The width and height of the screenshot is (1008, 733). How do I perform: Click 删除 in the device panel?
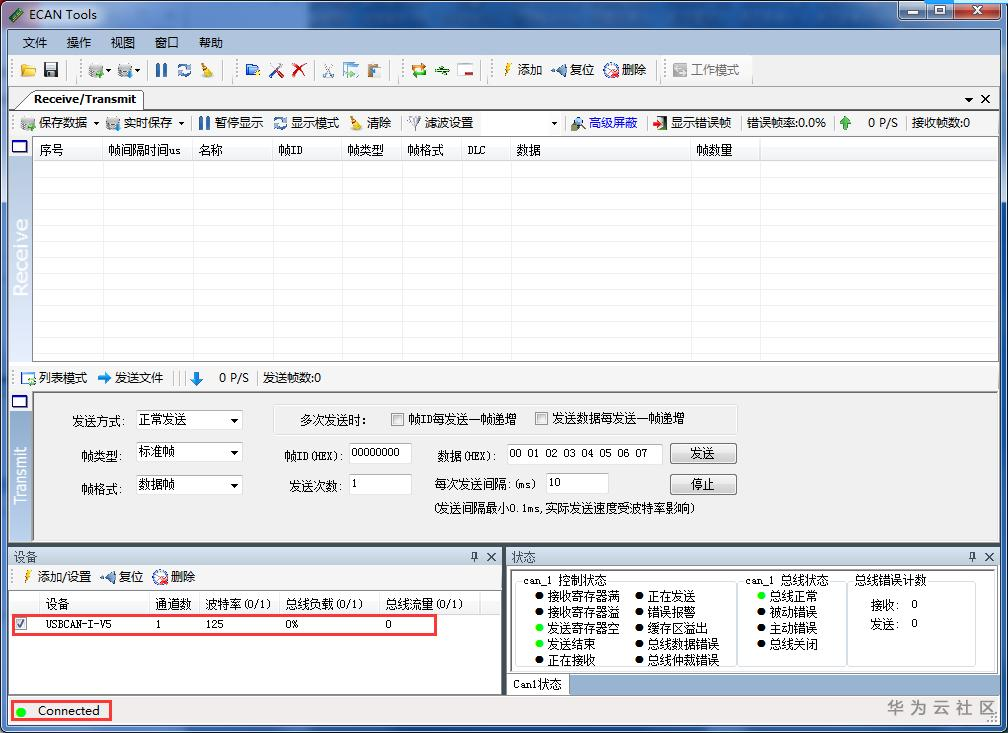[174, 577]
